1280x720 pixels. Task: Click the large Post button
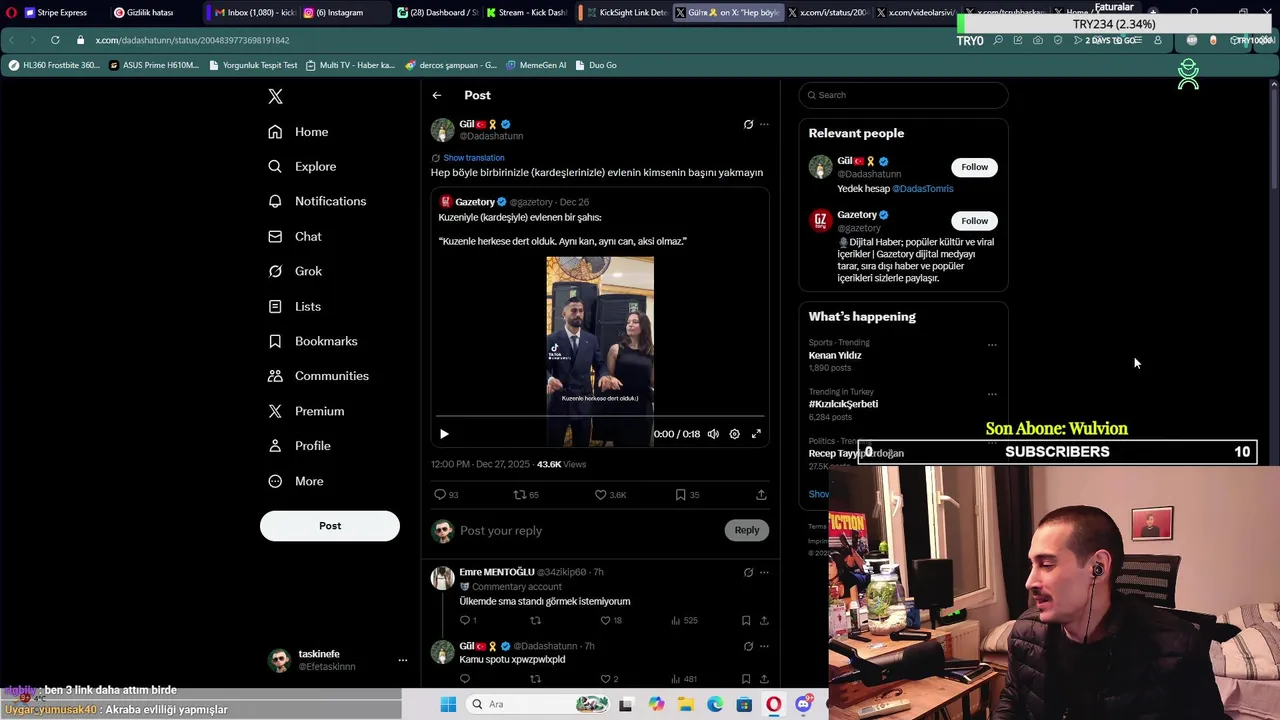pyautogui.click(x=330, y=526)
